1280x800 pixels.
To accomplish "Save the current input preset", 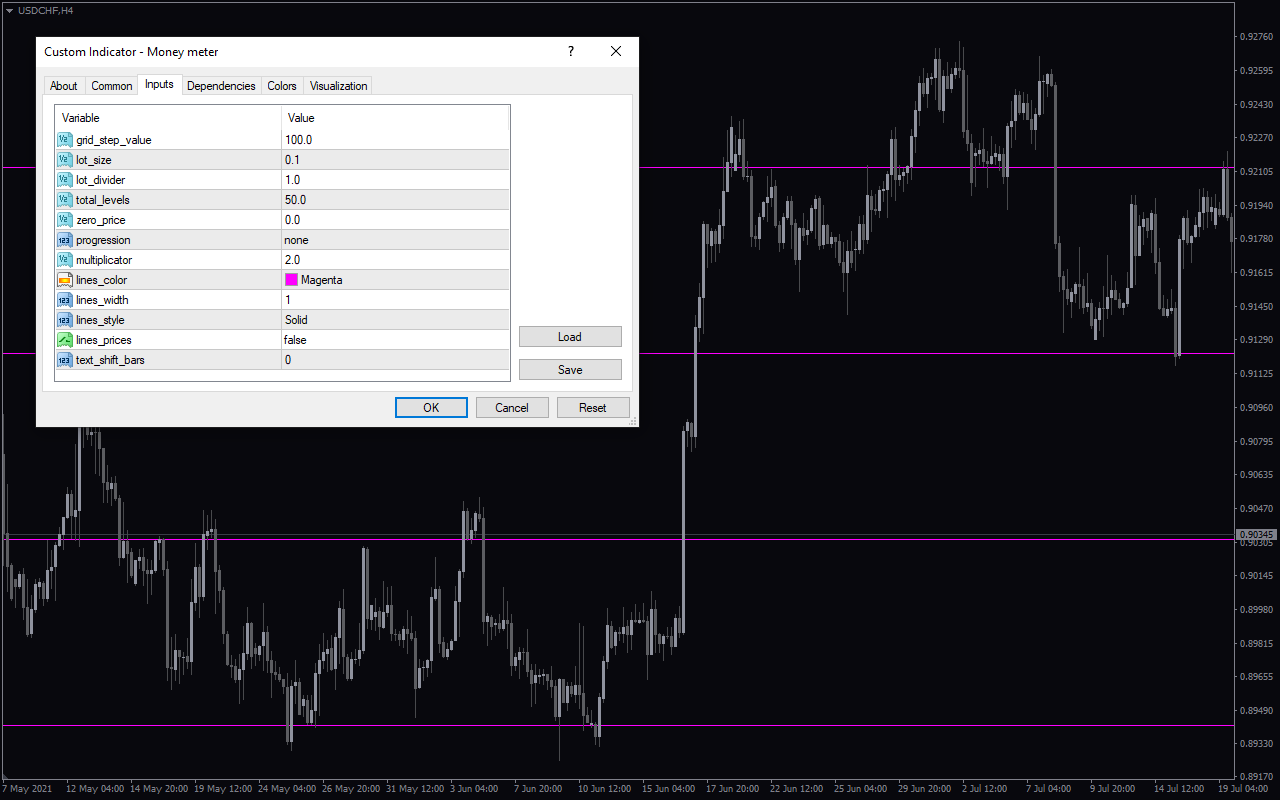I will (x=570, y=370).
